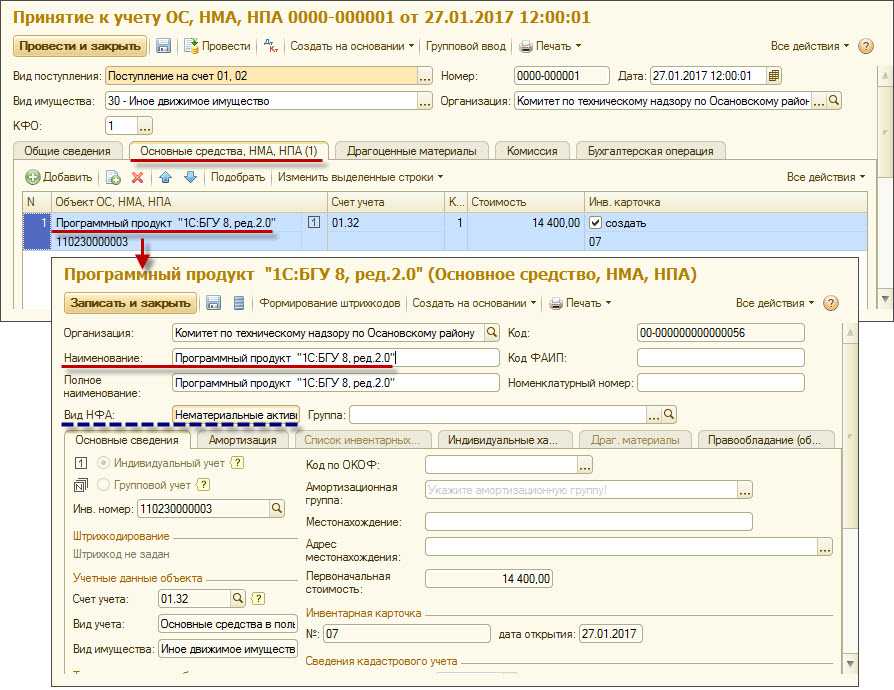Open Все действия menu in the asset card
The image size is (894, 690).
point(775,303)
